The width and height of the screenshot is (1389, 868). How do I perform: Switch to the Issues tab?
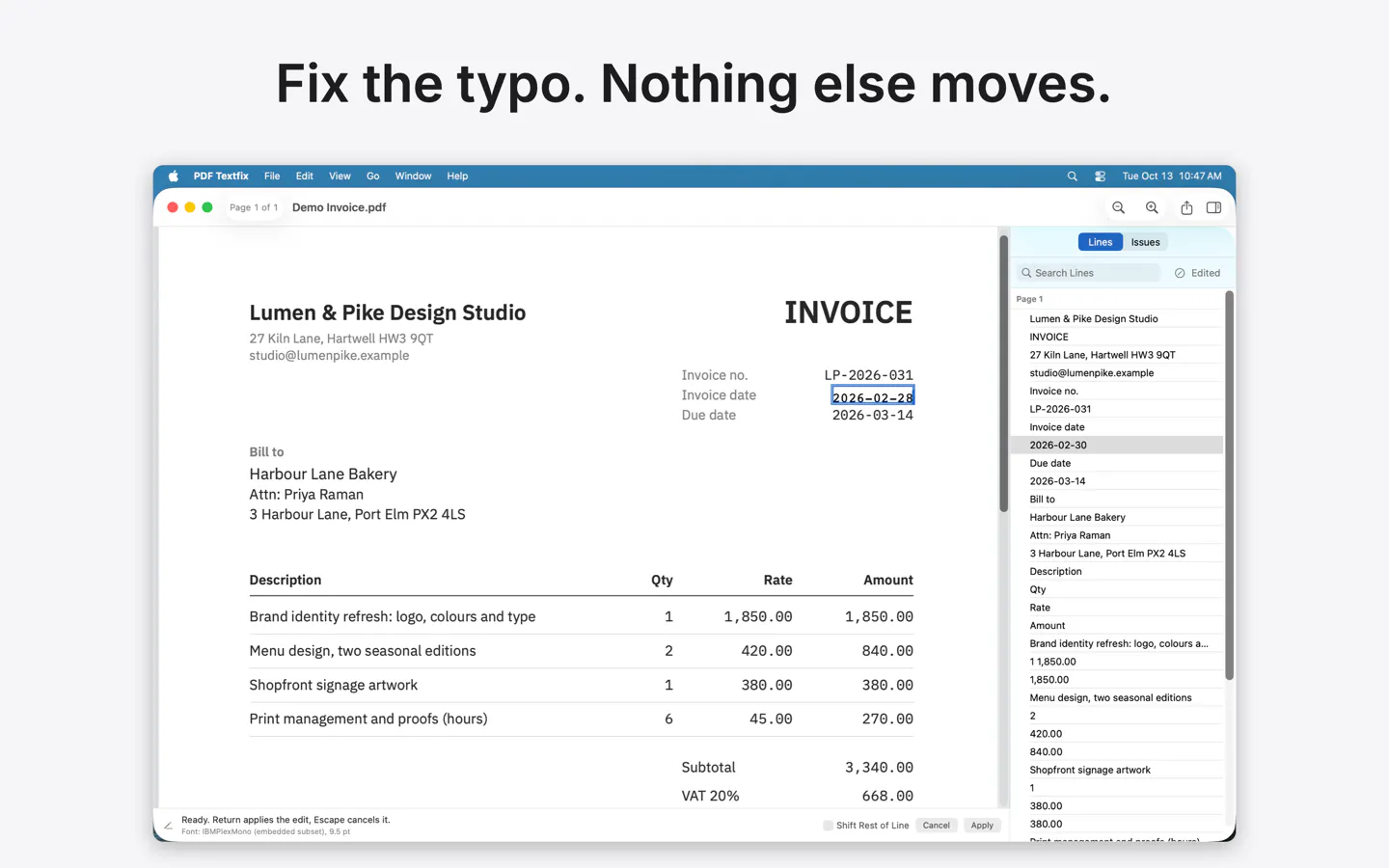(x=1145, y=242)
